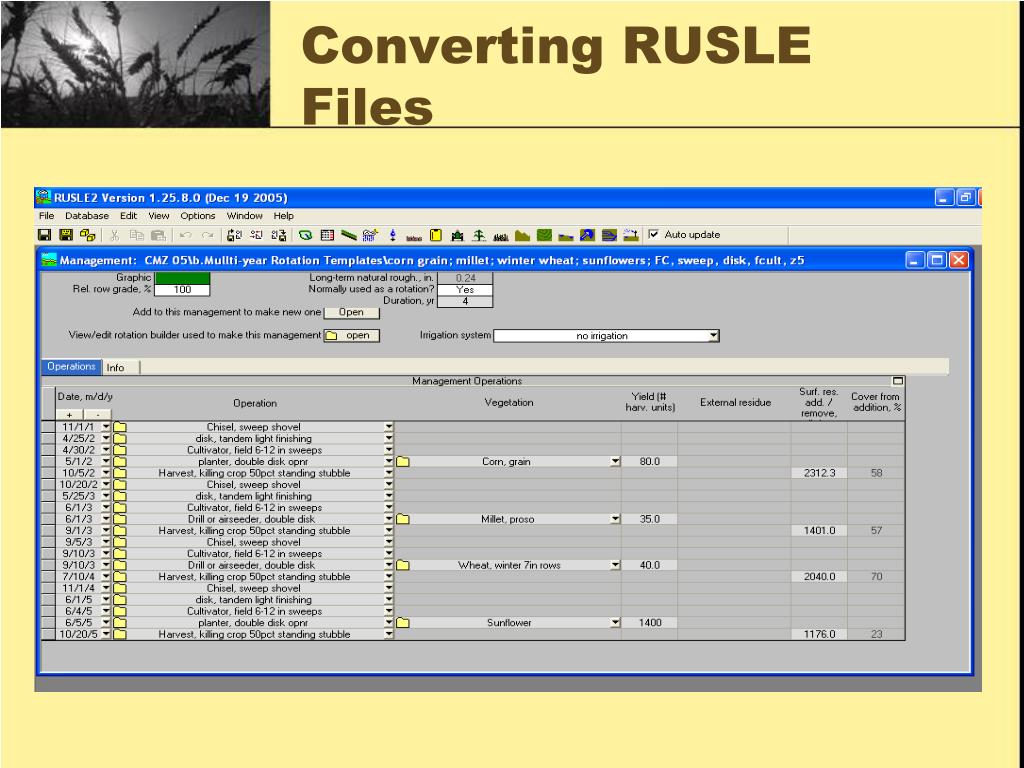Screen dimensions: 1024x768
Task: Open operation dropdown for the 7/10/4 Harvest row
Action: click(389, 577)
